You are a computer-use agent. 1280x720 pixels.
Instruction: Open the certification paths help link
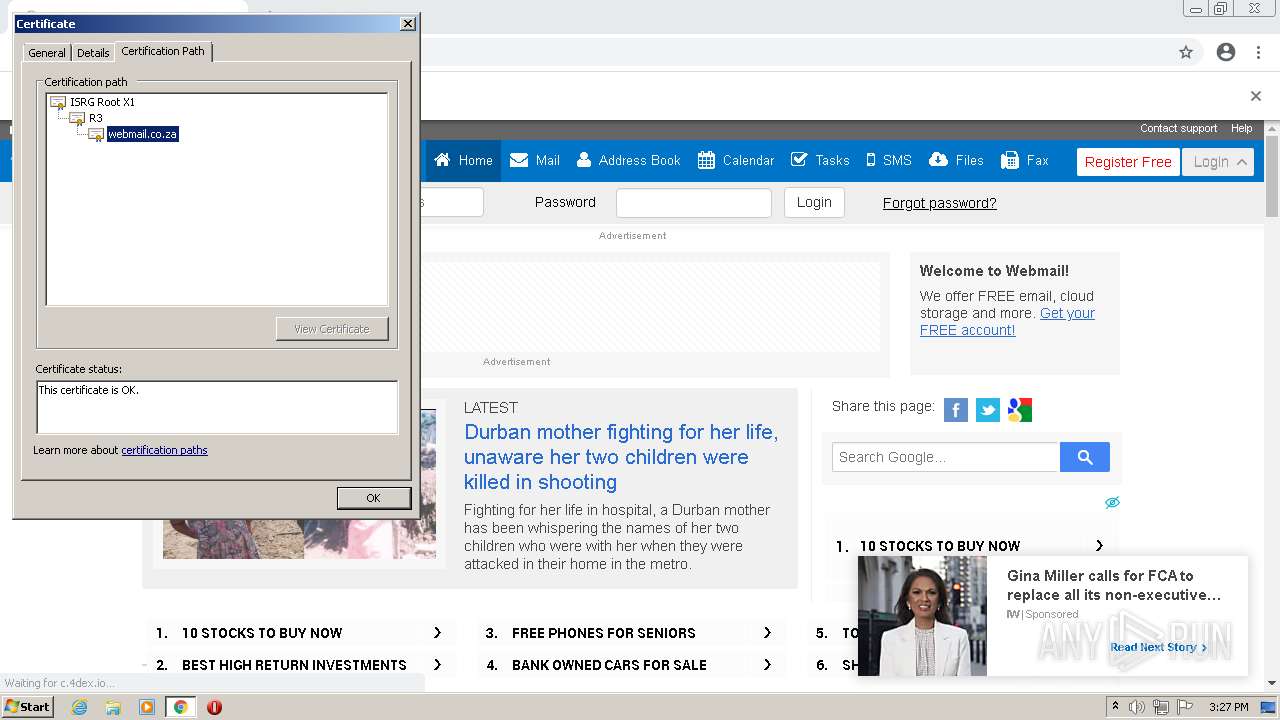164,450
